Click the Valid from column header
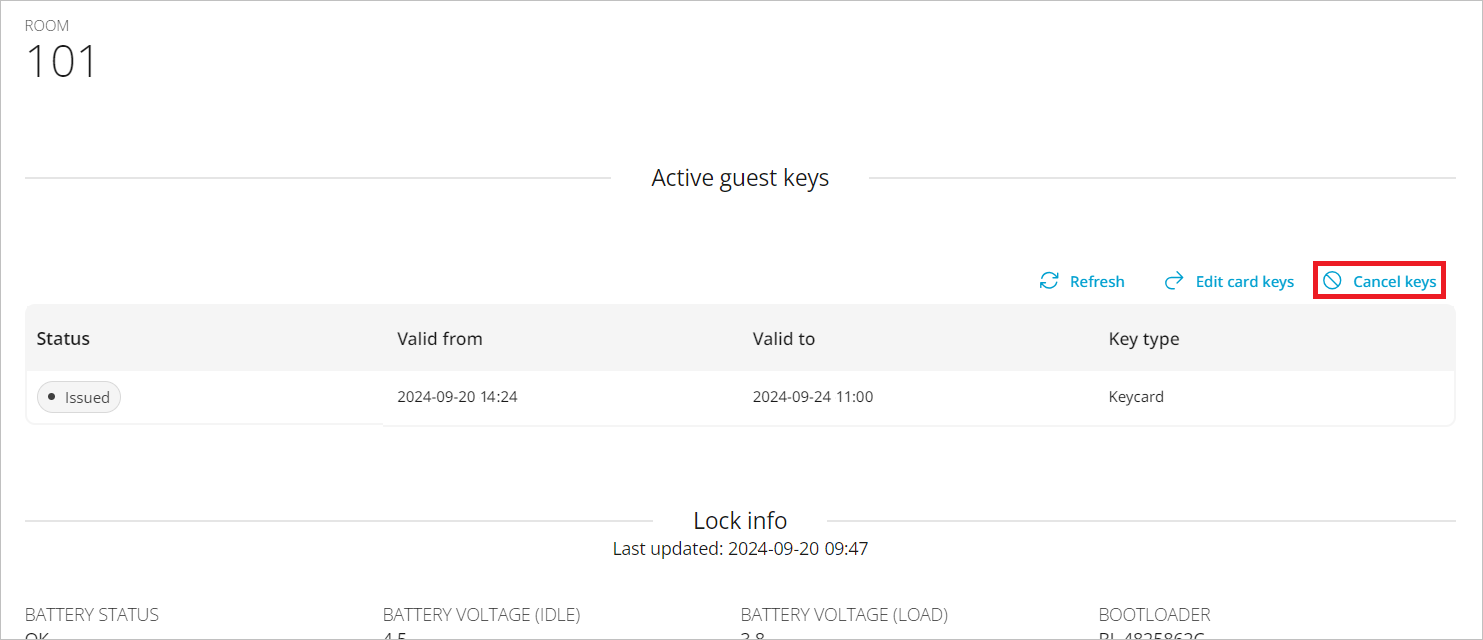The width and height of the screenshot is (1483, 640). [440, 339]
